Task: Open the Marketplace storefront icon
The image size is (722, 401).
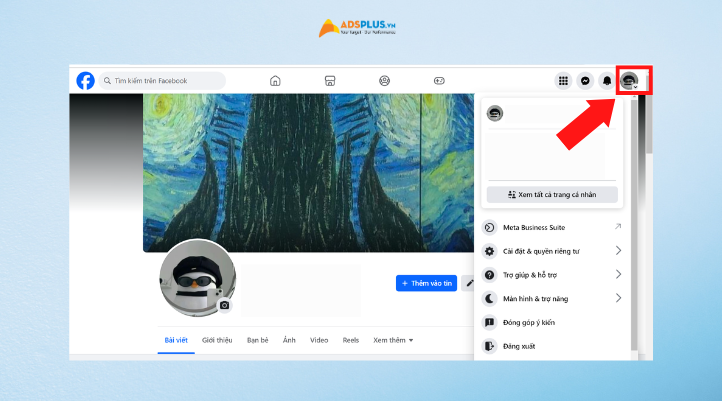Action: (x=330, y=81)
